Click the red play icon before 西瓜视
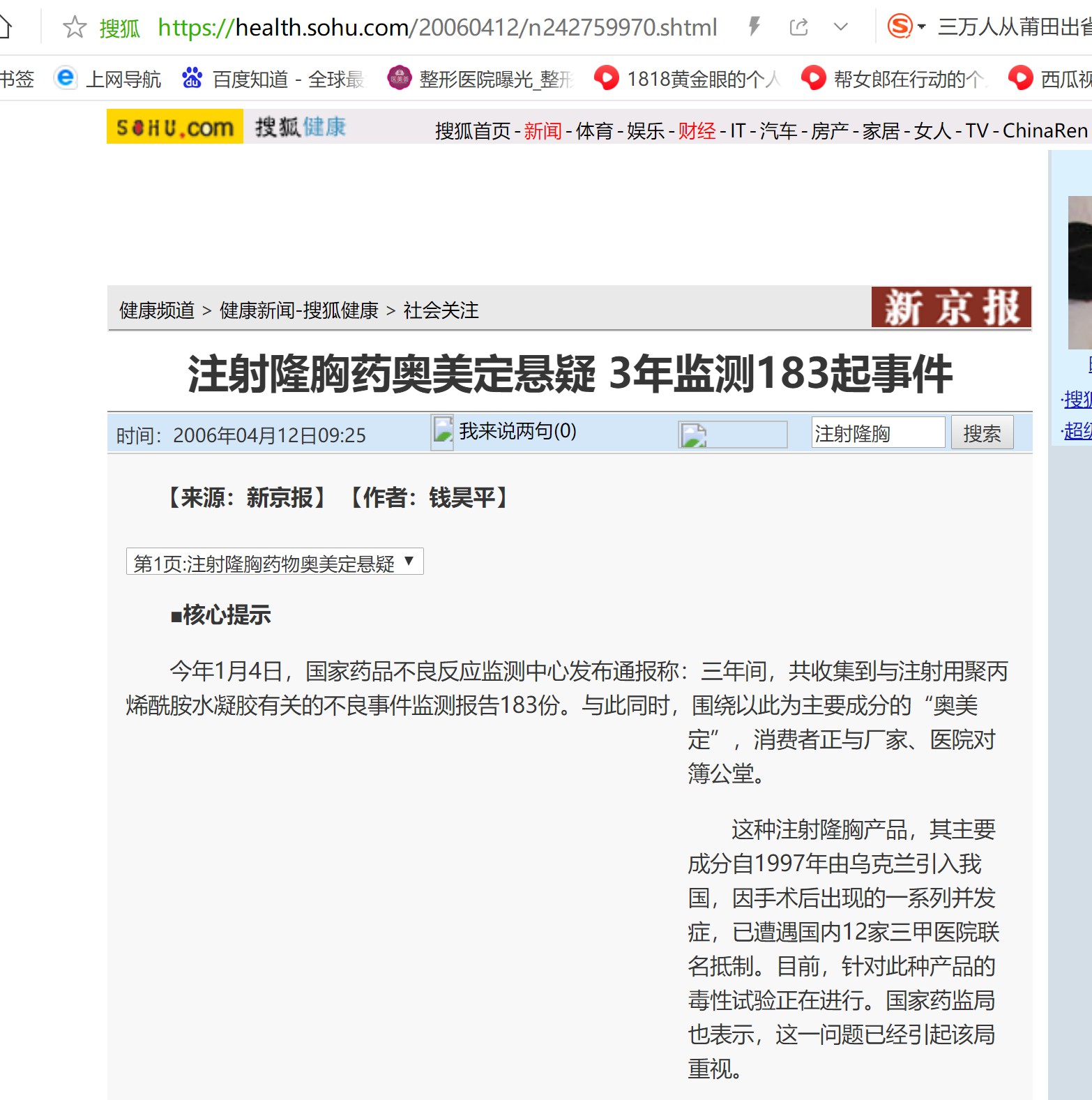Image resolution: width=1092 pixels, height=1100 pixels. pyautogui.click(x=1020, y=77)
